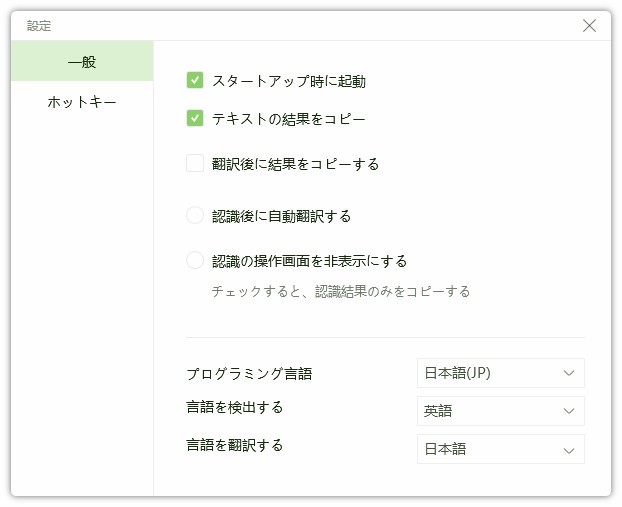The width and height of the screenshot is (622, 507).
Task: Click the hint text チェックすると、認識結果のみをコピーする
Action: [340, 292]
